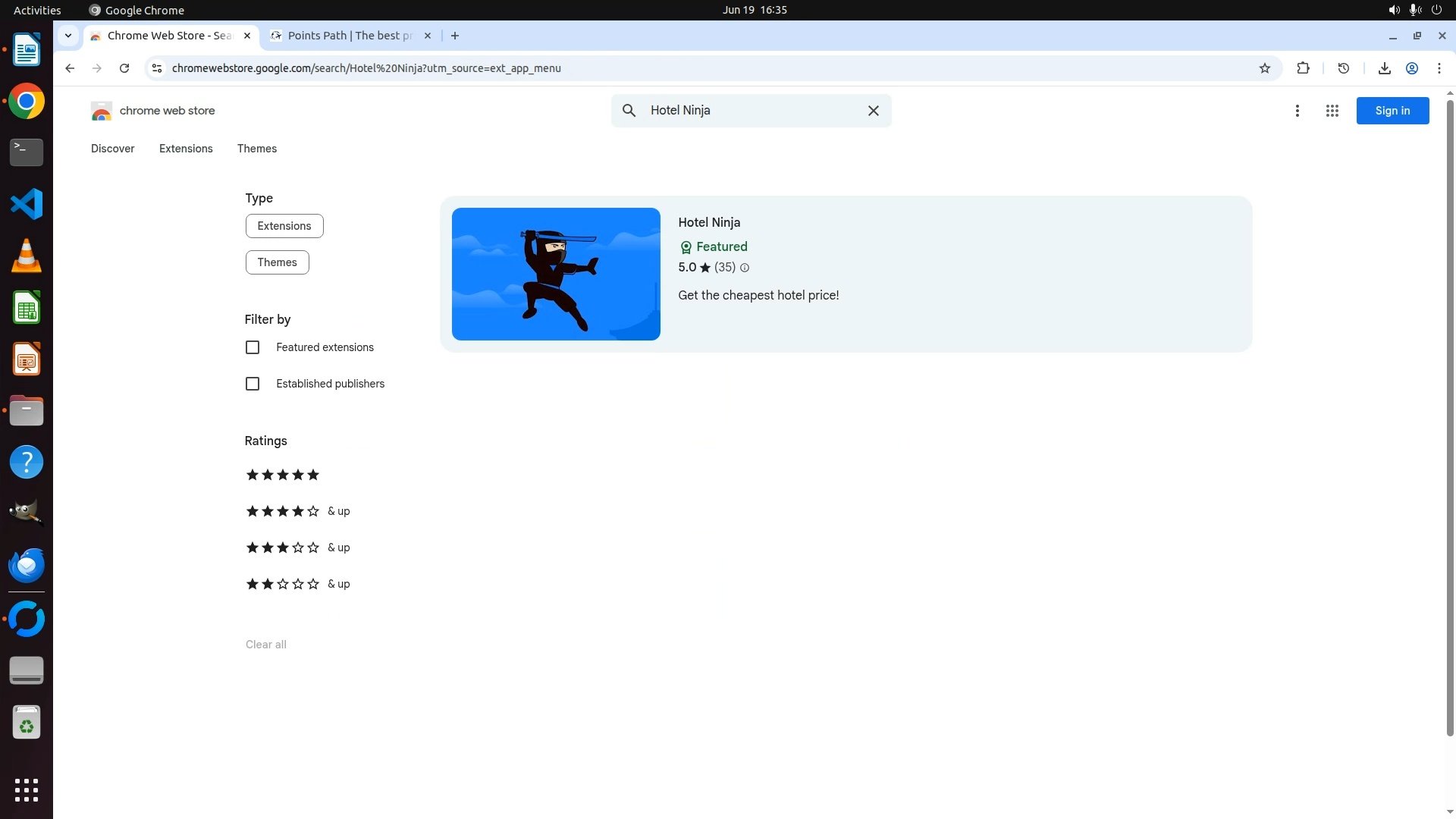Reload the current page

tap(124, 68)
